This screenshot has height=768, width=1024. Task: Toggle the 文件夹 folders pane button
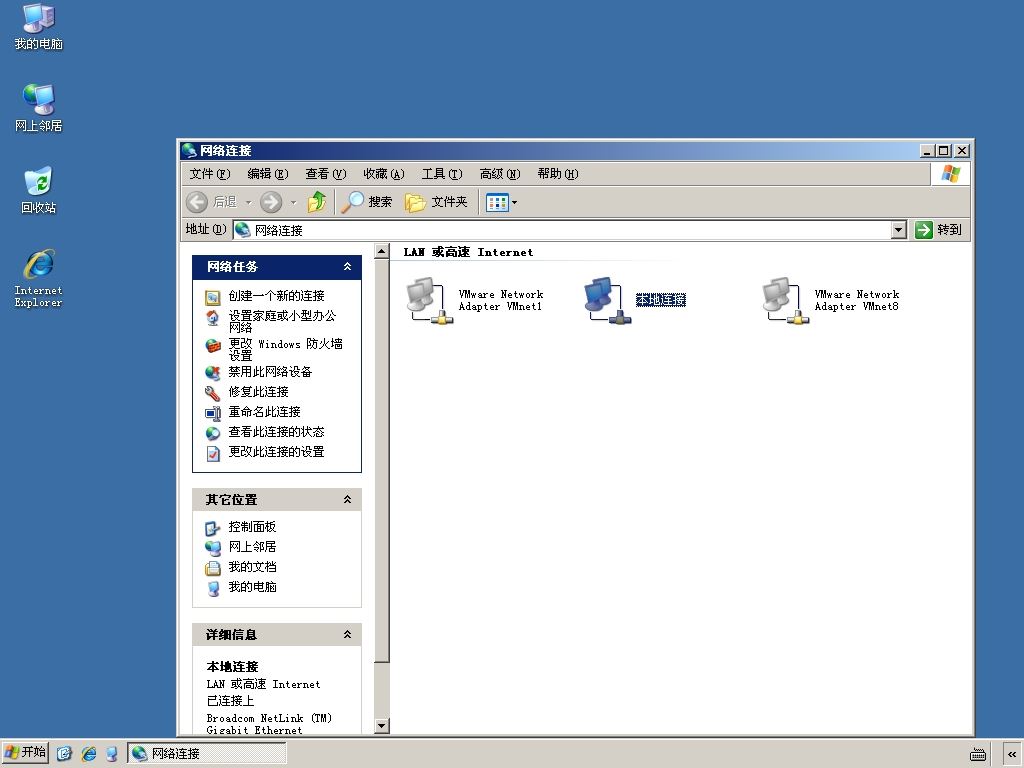[x=436, y=202]
